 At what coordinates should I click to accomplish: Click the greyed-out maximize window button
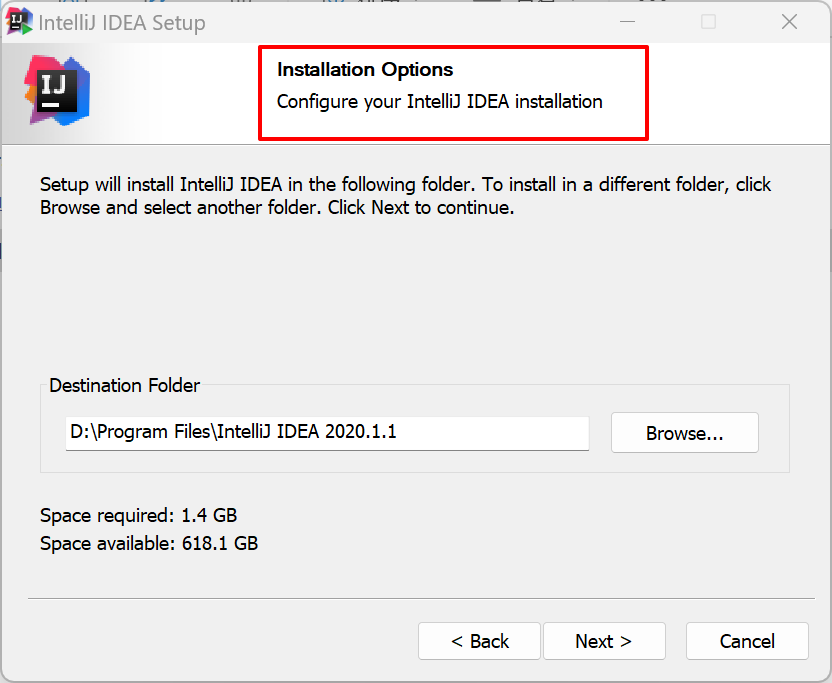tap(708, 22)
